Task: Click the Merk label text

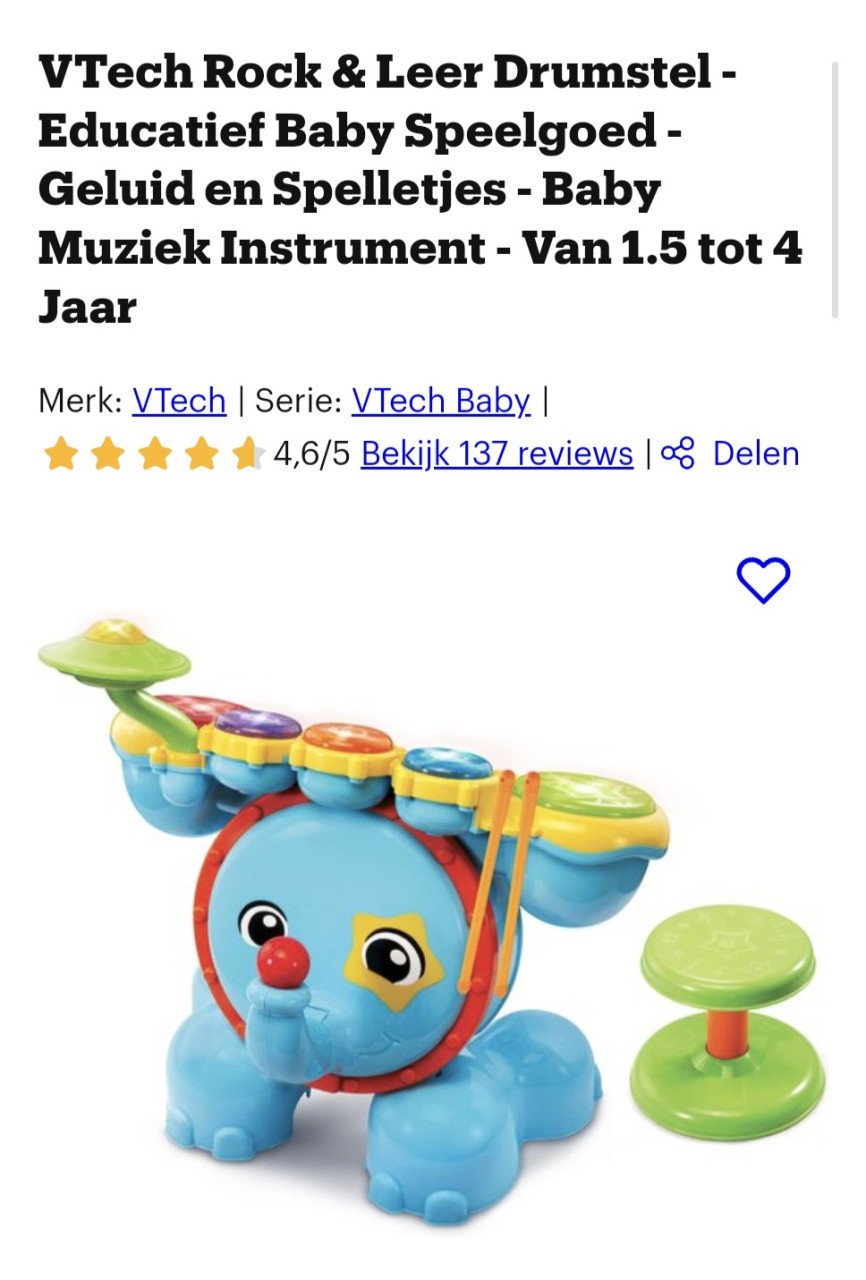Action: tap(80, 401)
